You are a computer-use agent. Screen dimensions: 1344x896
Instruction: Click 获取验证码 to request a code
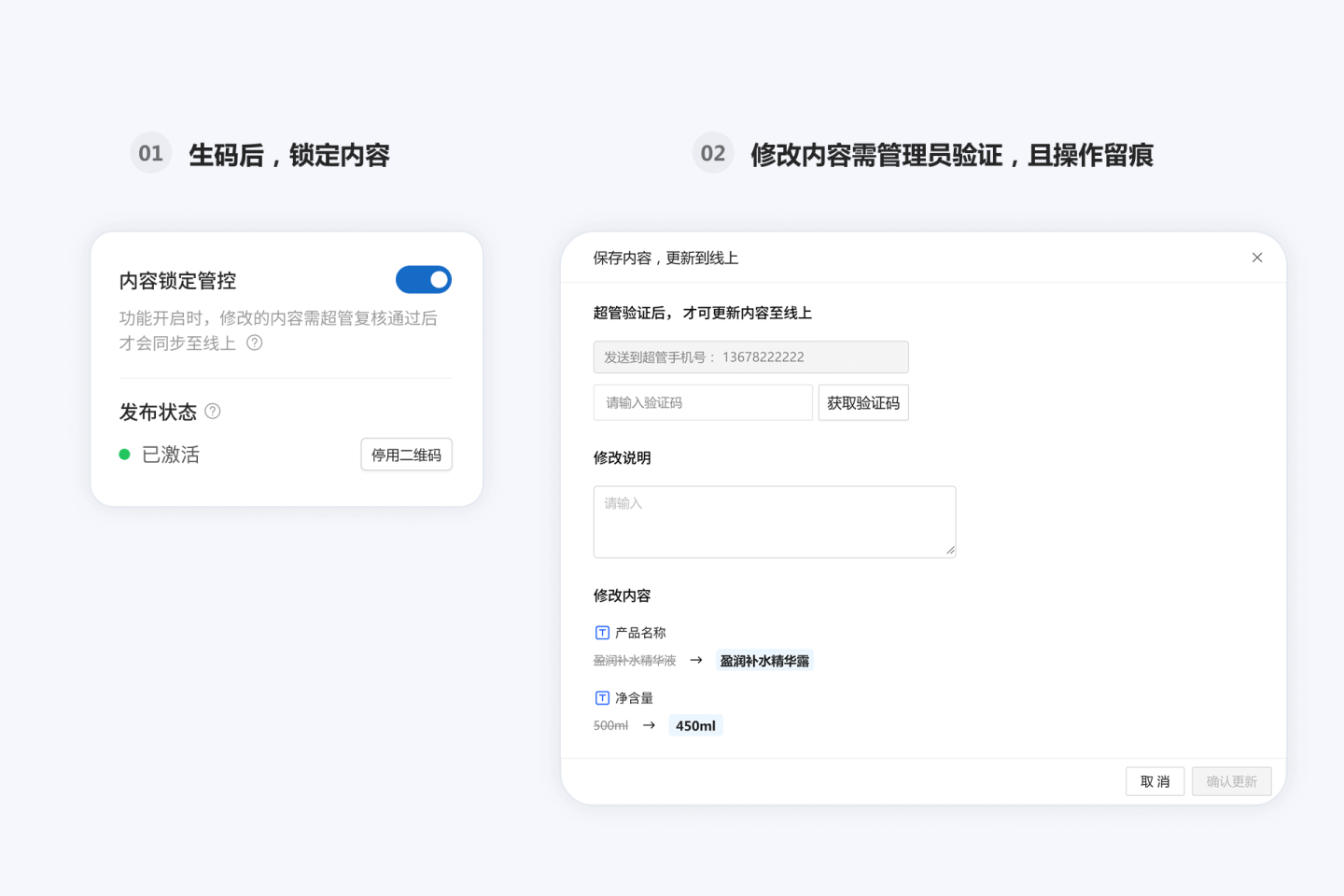tap(863, 402)
